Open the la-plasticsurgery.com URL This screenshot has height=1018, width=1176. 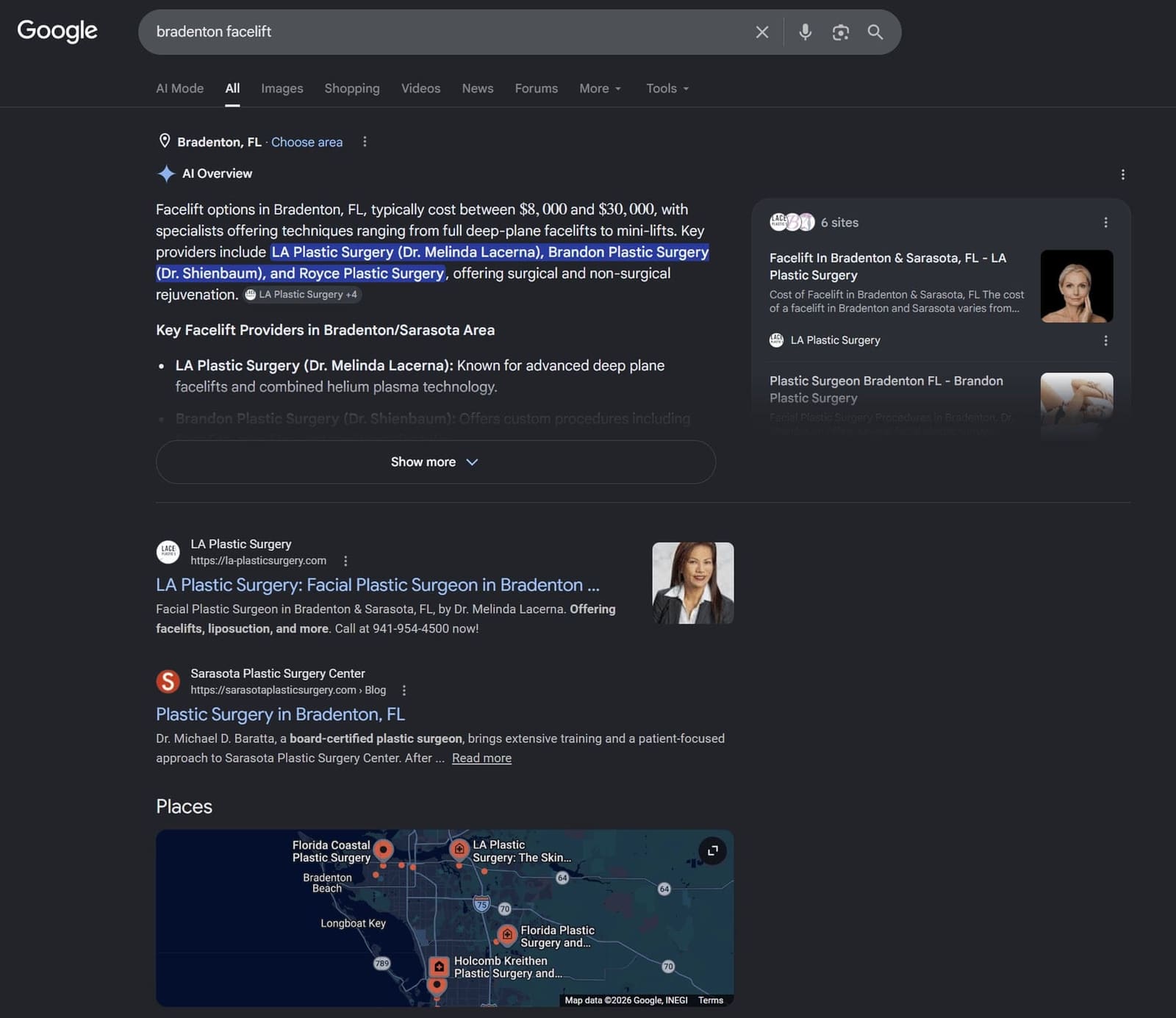tap(258, 560)
